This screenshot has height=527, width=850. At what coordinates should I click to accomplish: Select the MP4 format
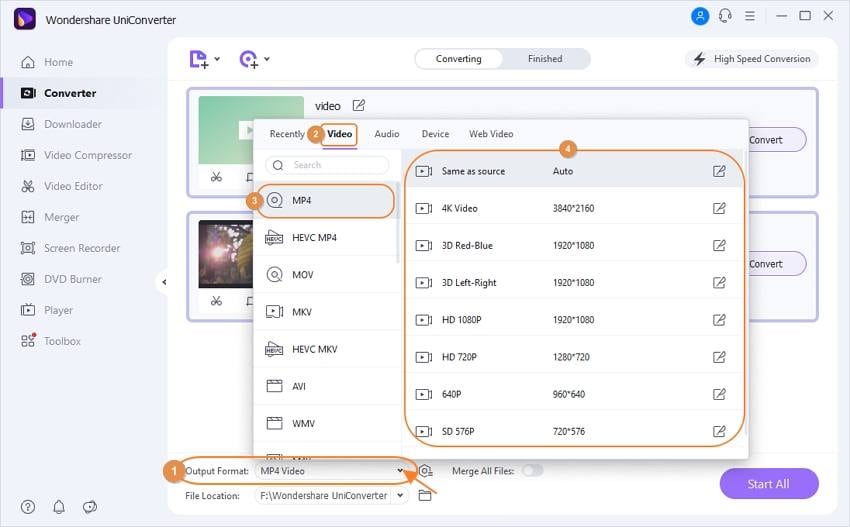pos(325,201)
